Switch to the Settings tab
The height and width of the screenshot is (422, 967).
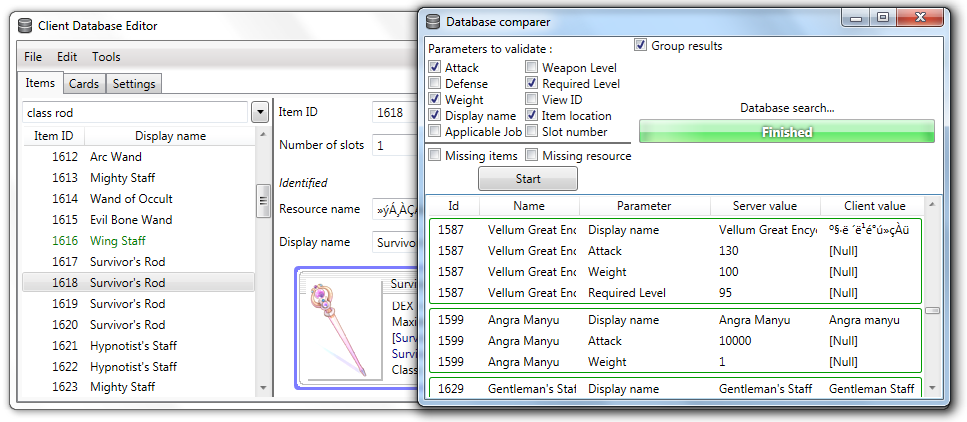click(x=134, y=84)
